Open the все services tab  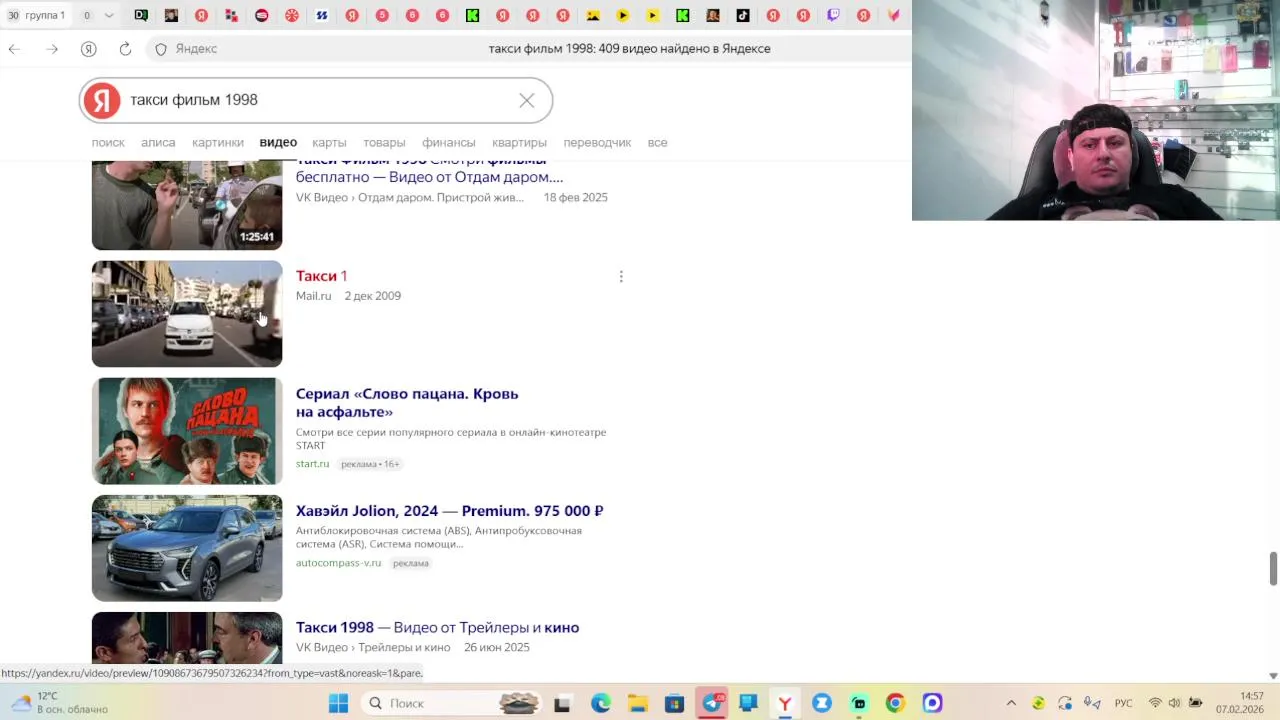point(657,142)
